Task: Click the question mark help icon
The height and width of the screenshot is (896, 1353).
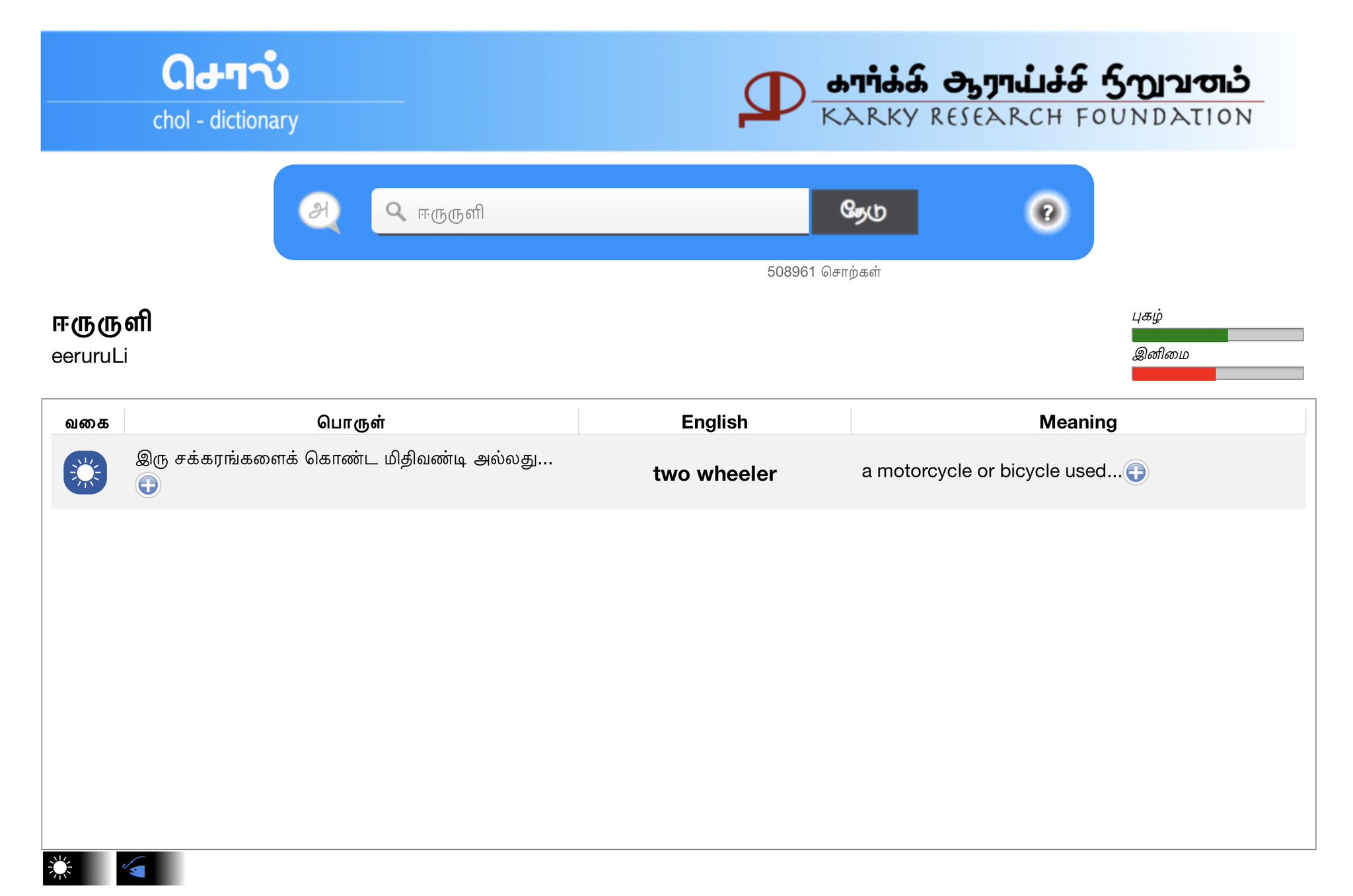Action: [1046, 212]
